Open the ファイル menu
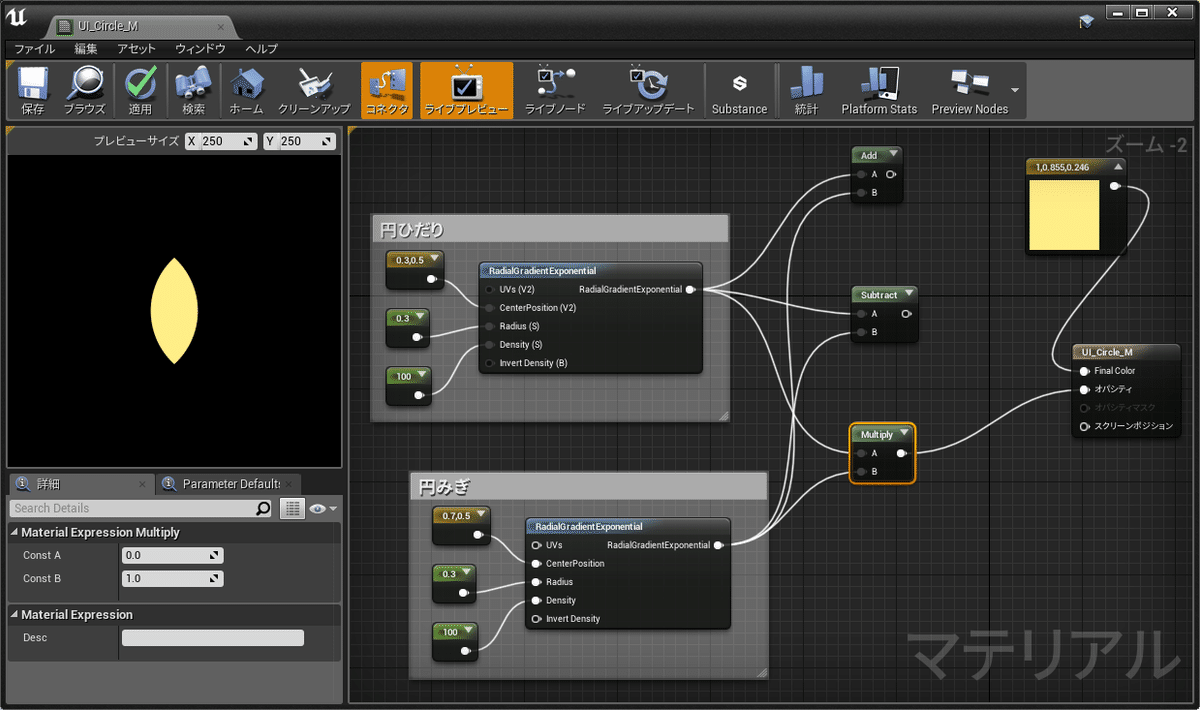Screen dimensions: 1200x710 35,48
